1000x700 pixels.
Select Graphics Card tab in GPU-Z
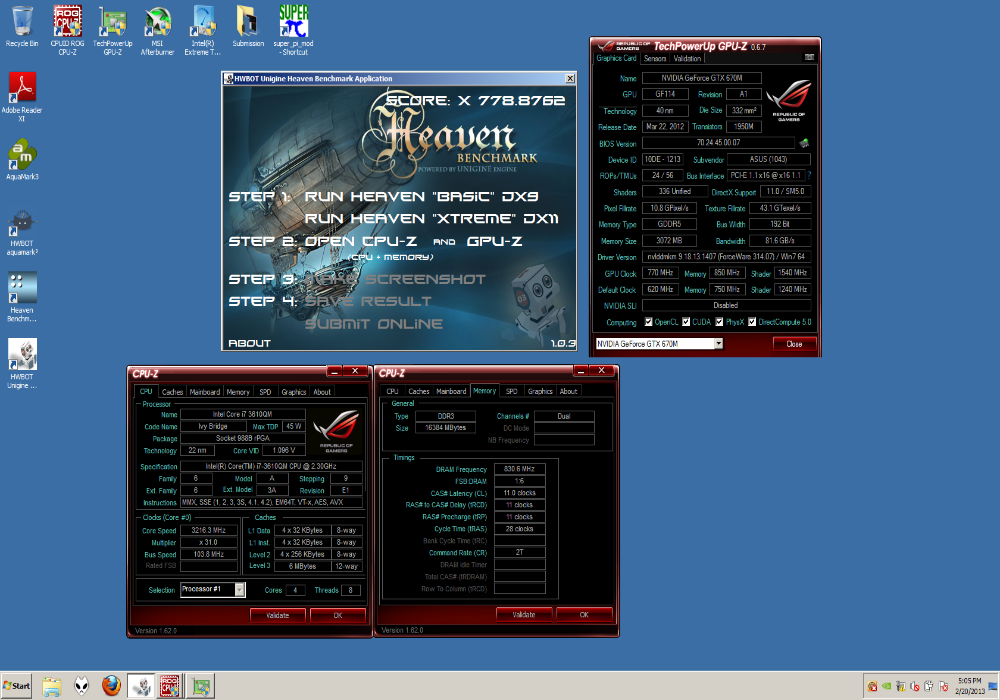617,58
